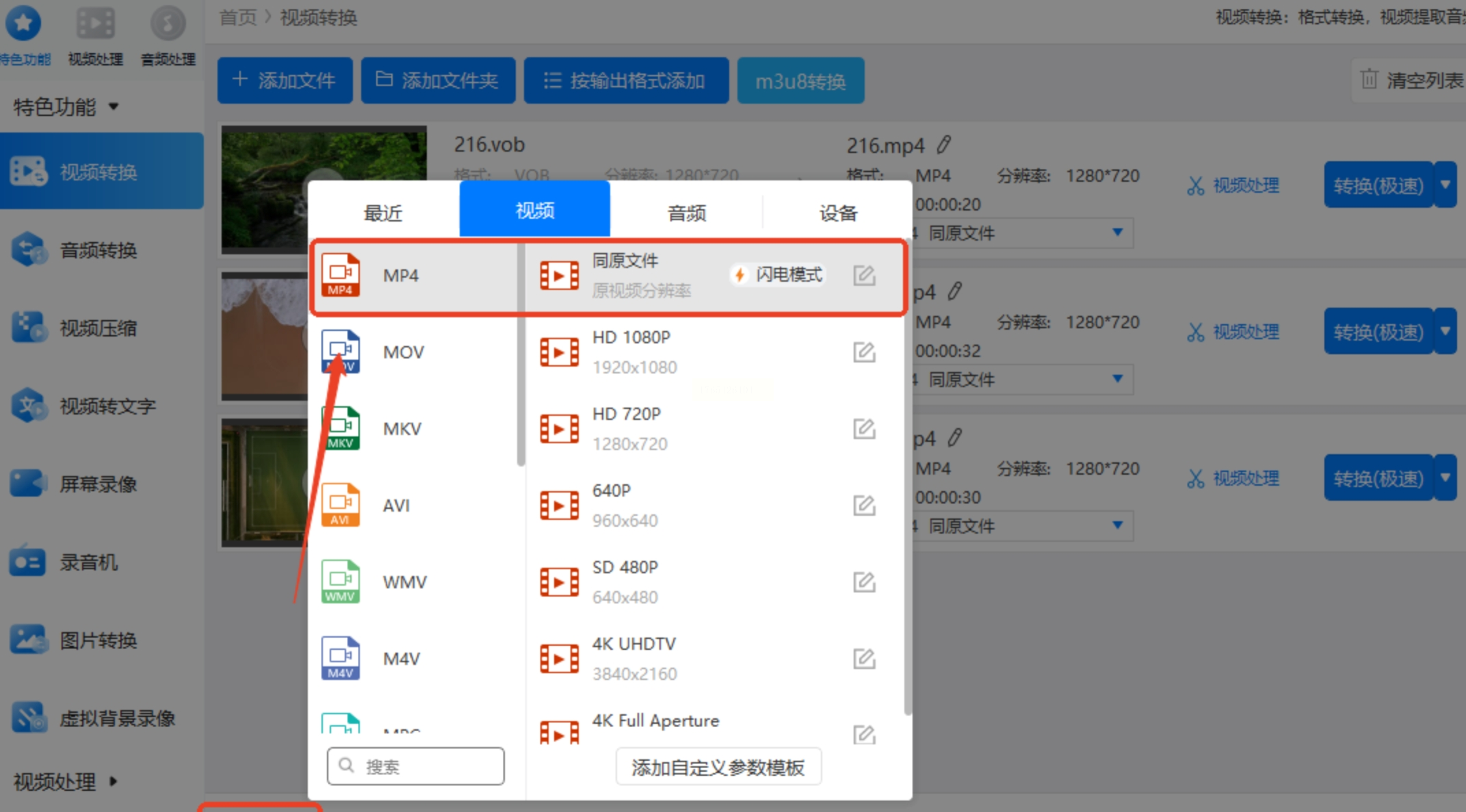Click the 添加文件 button

(x=285, y=81)
